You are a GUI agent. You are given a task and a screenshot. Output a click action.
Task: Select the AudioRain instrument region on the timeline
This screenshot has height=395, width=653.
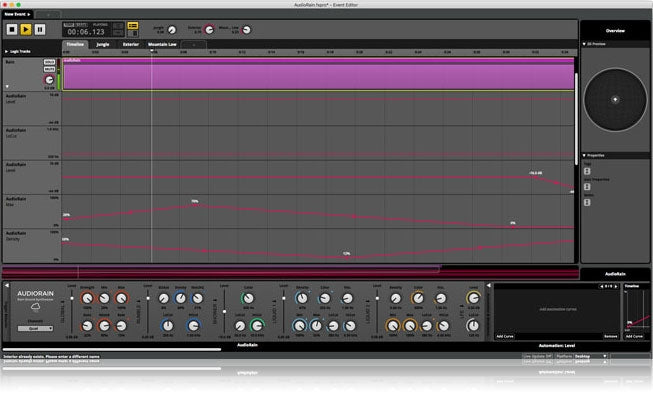click(x=319, y=74)
